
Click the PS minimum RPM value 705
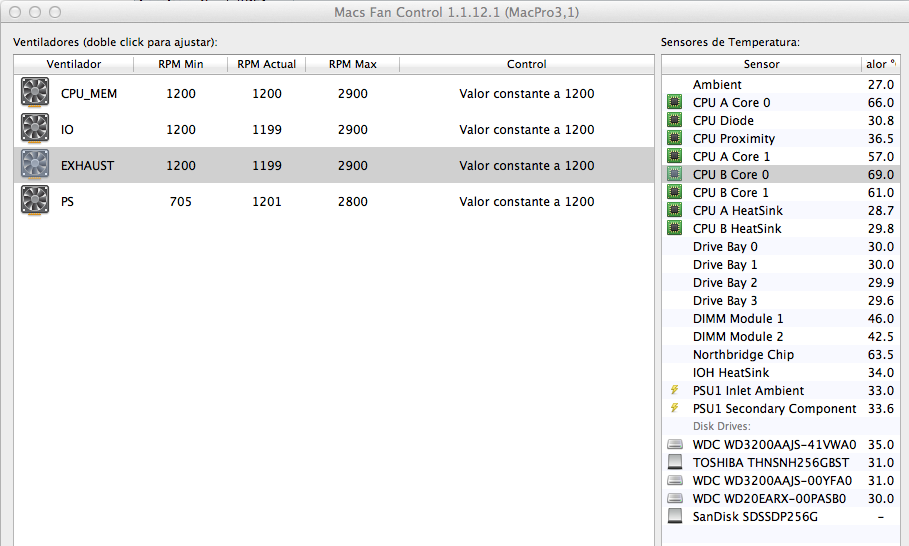point(180,201)
